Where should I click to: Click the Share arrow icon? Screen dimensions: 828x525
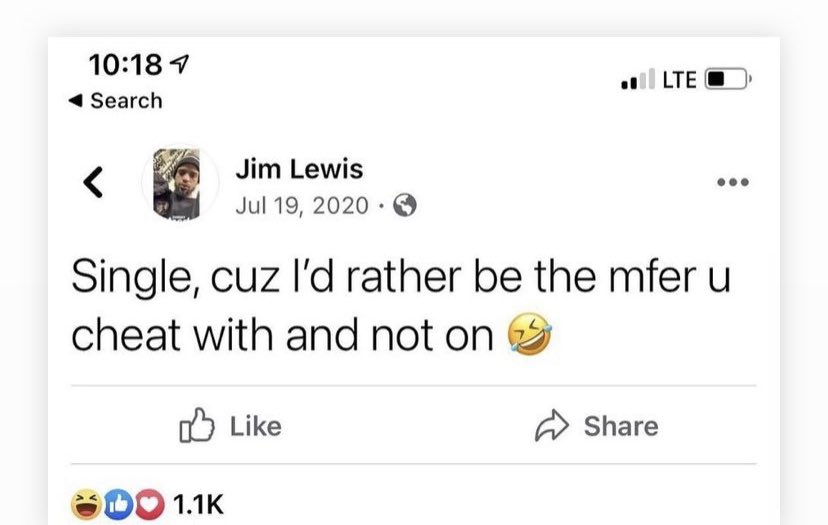552,425
